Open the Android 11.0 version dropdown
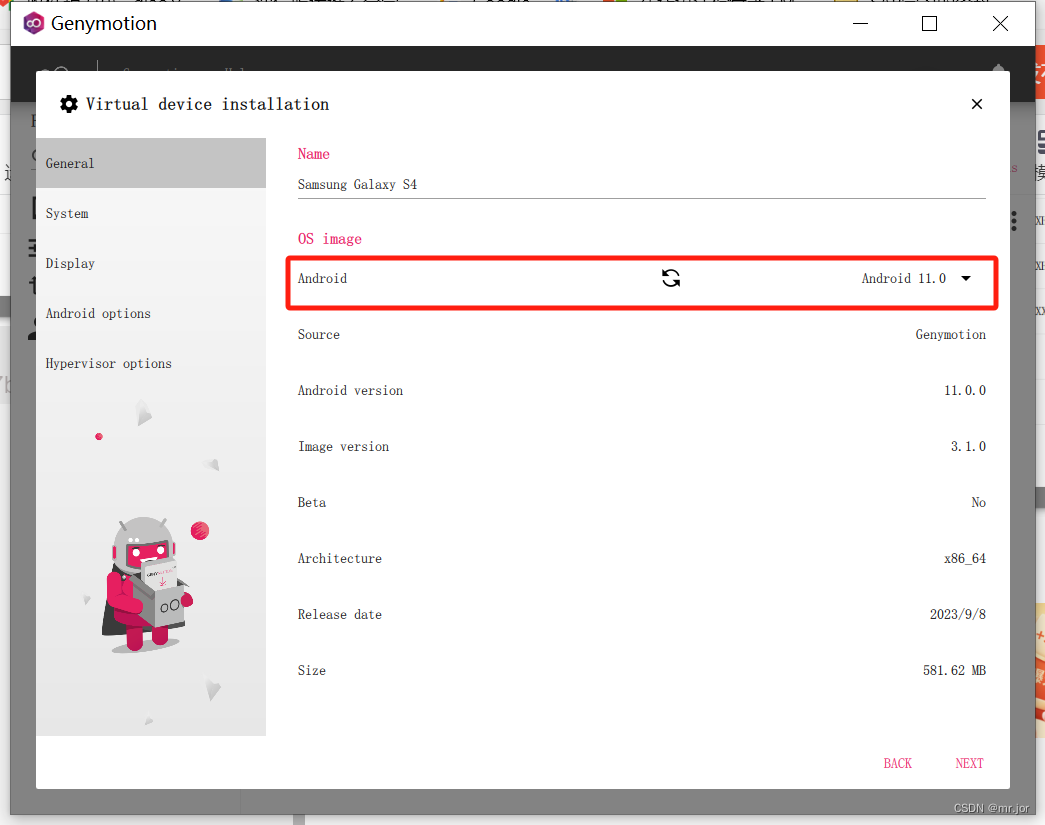 916,279
